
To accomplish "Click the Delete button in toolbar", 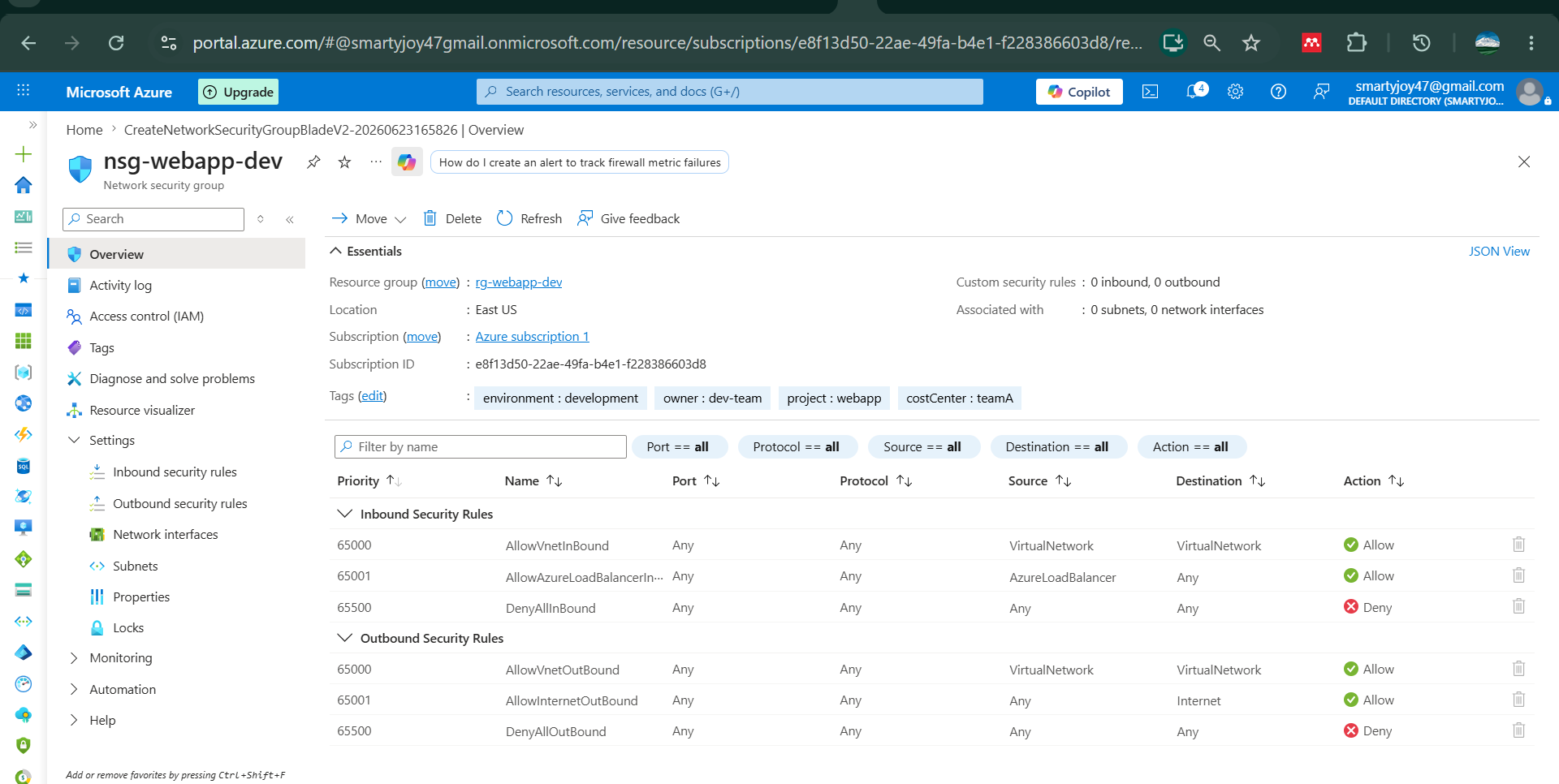I will coord(452,218).
